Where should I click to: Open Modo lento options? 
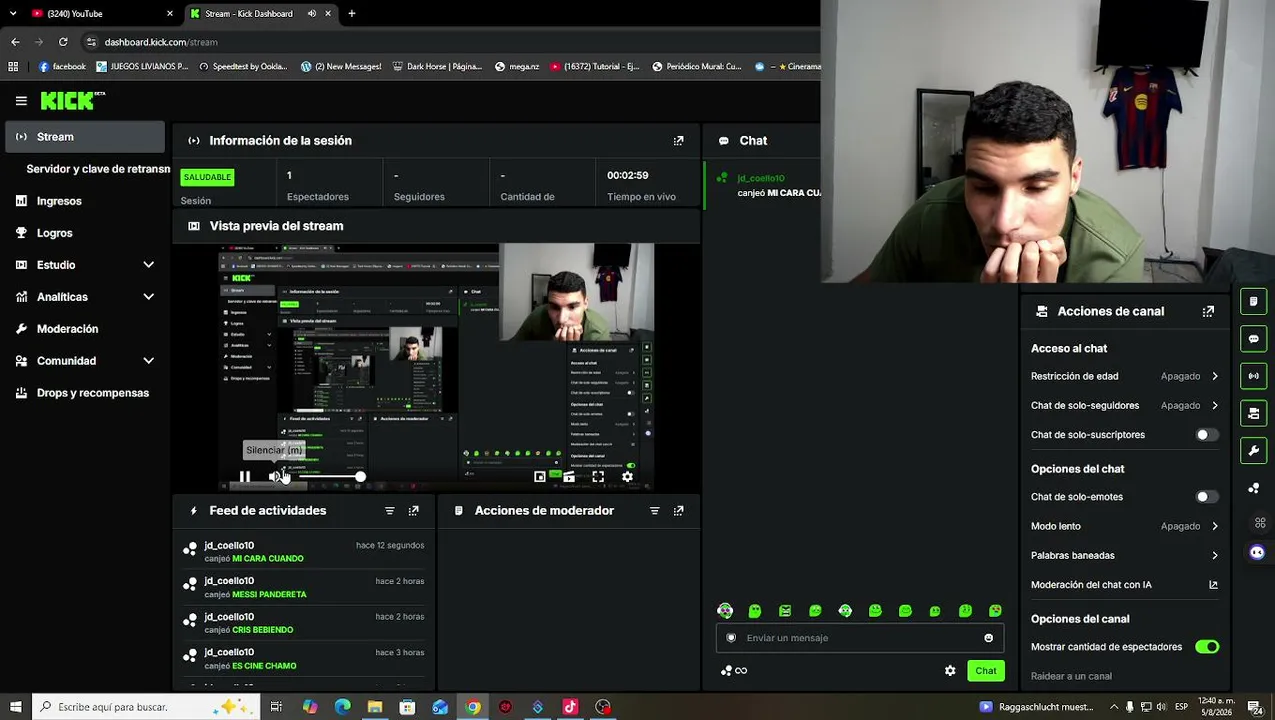[1125, 526]
